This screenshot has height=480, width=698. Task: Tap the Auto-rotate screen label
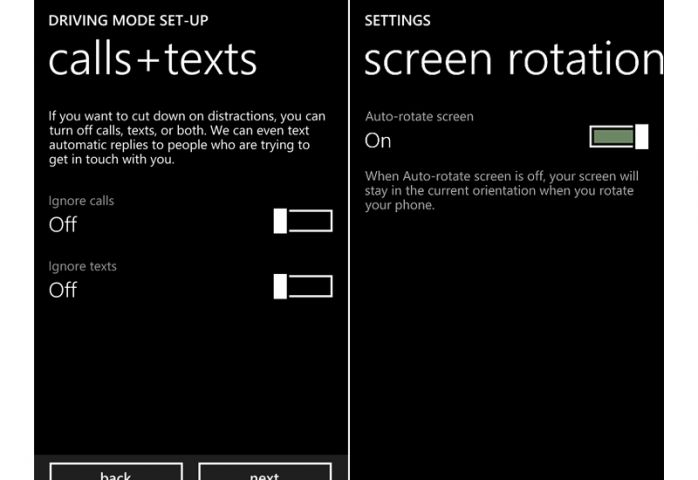coord(419,117)
